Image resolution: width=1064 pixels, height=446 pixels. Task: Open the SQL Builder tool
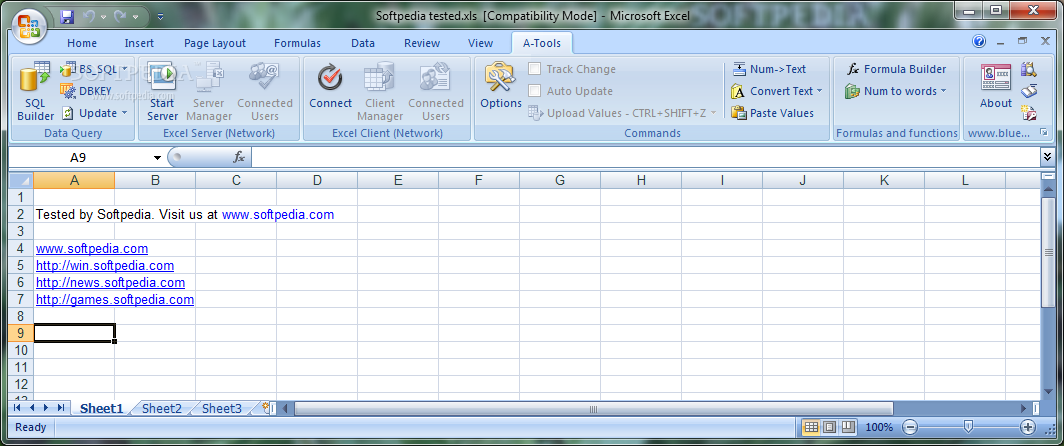[x=35, y=91]
